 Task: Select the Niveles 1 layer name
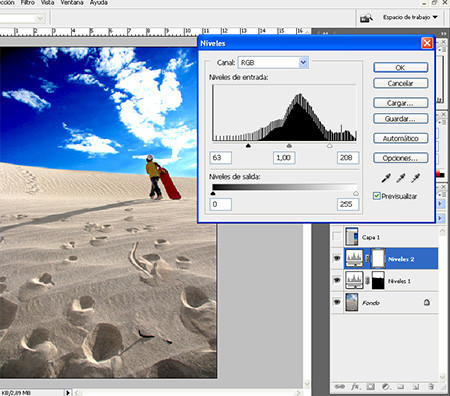coord(399,281)
